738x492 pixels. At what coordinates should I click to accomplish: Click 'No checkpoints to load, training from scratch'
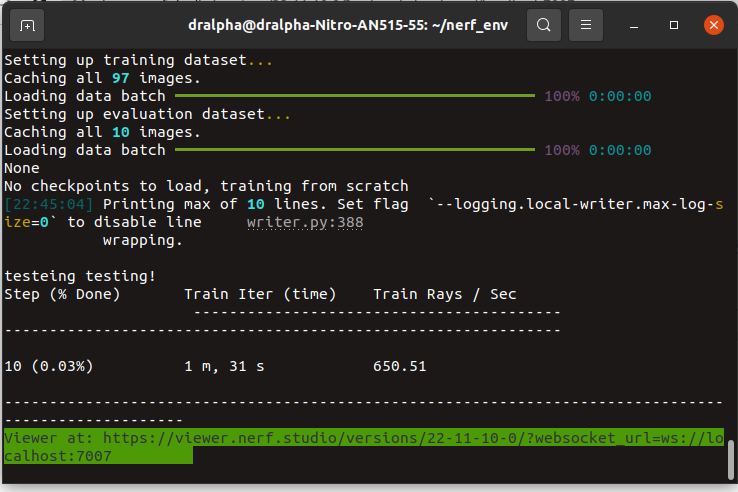click(206, 186)
